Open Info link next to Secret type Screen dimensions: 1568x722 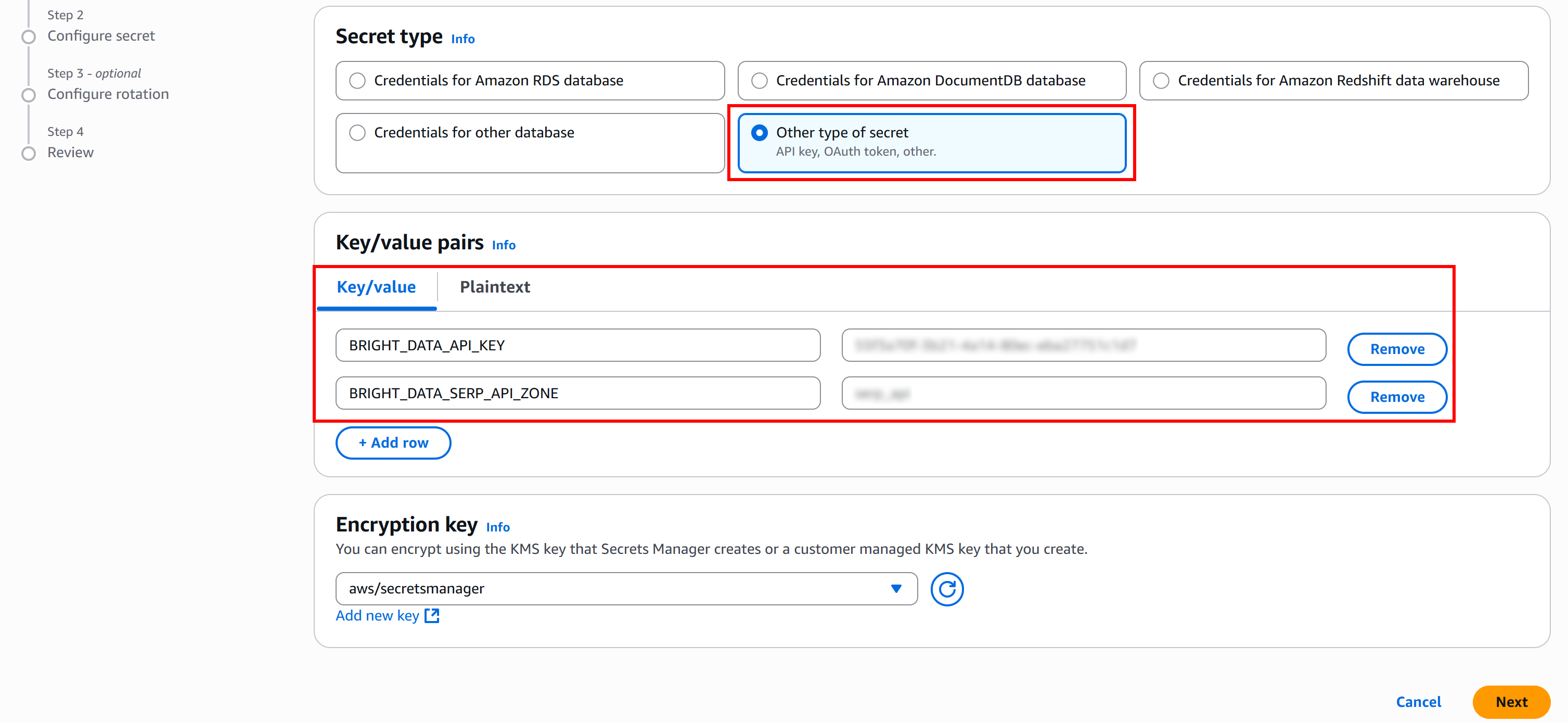pyautogui.click(x=462, y=39)
